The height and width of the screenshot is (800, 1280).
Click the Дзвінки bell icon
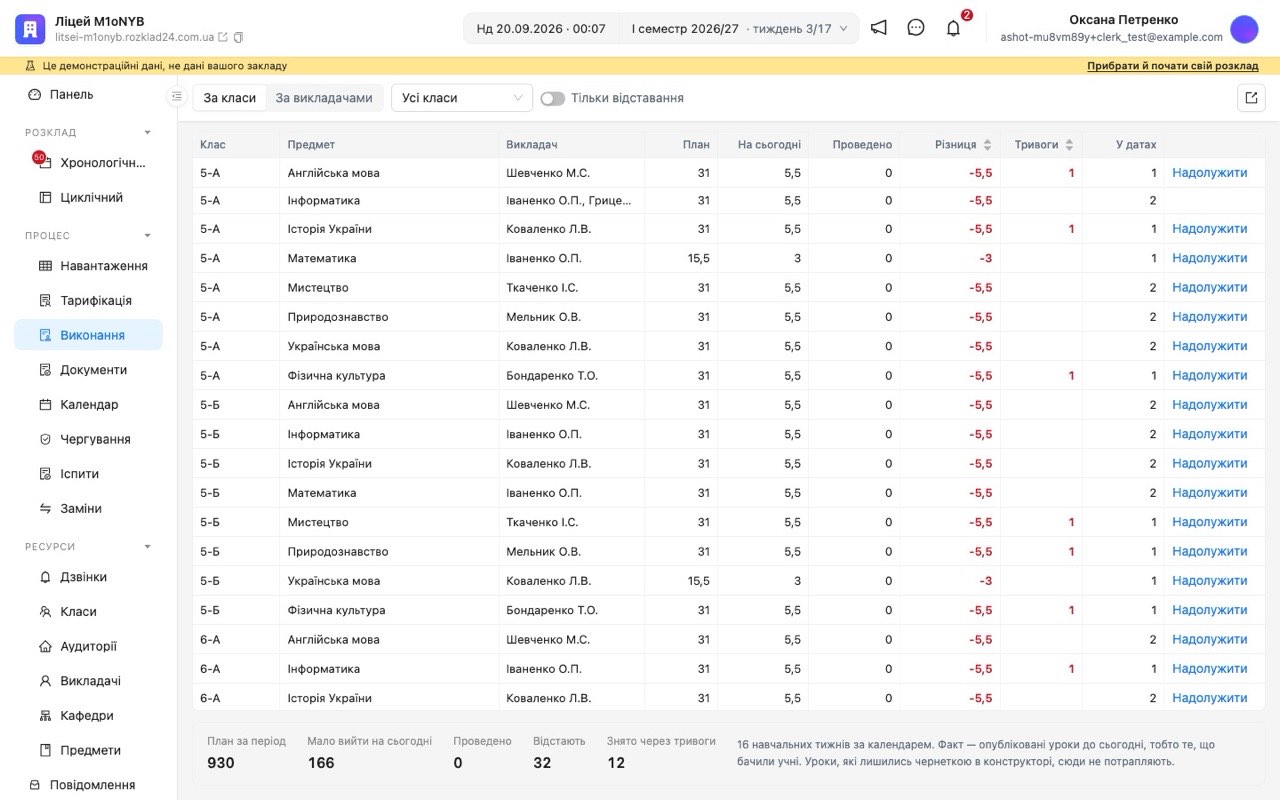point(45,577)
